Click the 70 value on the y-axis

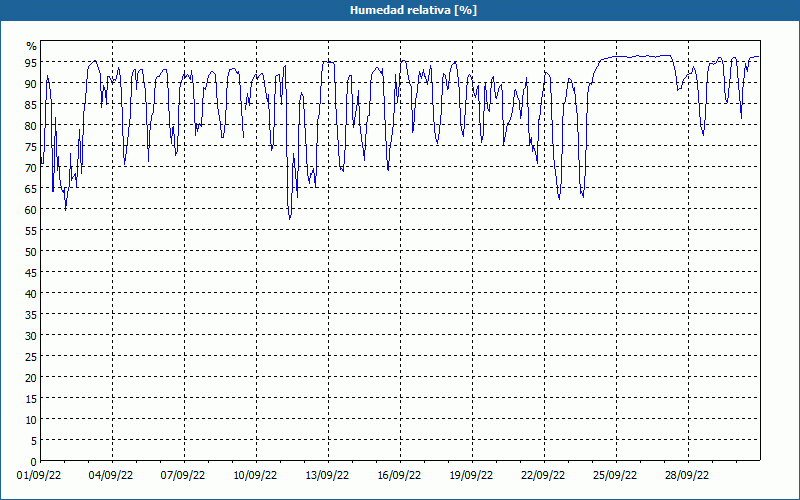[31, 168]
